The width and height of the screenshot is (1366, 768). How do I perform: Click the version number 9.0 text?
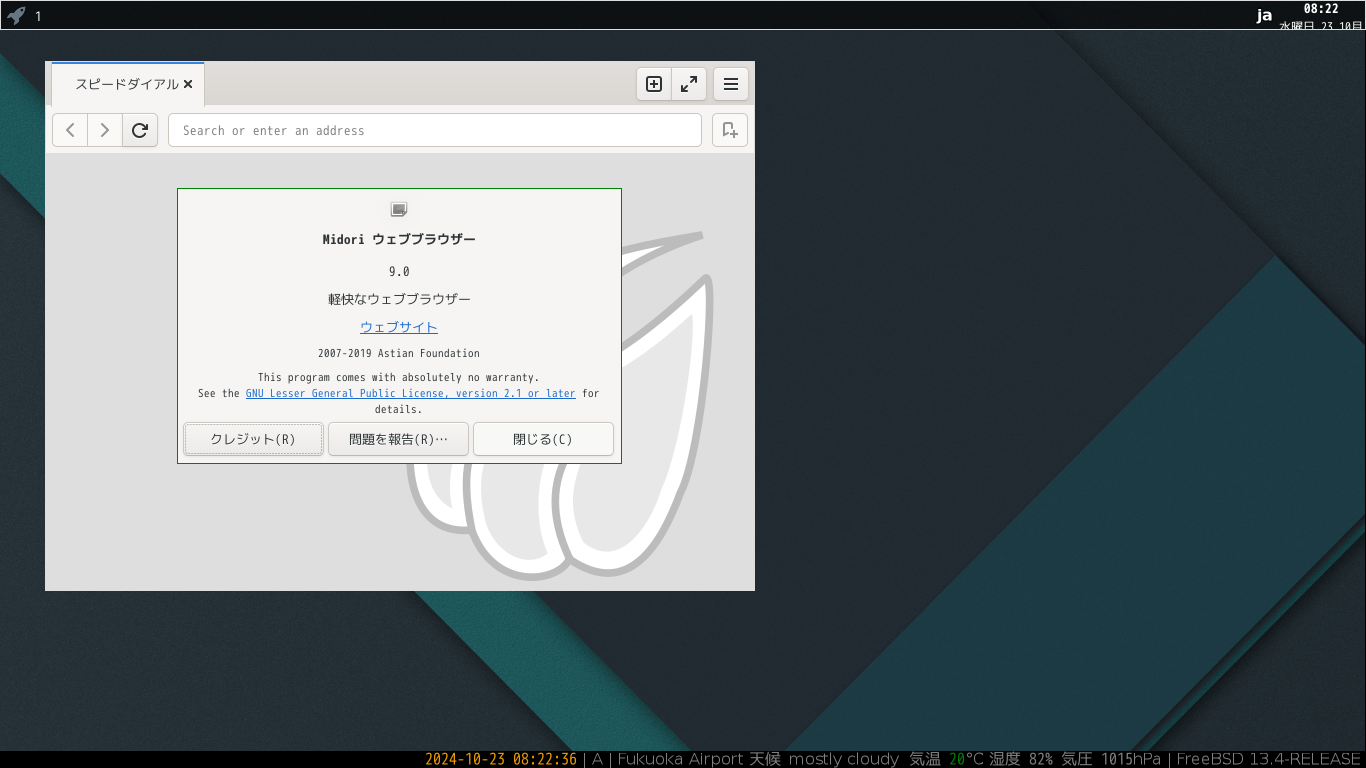399,271
